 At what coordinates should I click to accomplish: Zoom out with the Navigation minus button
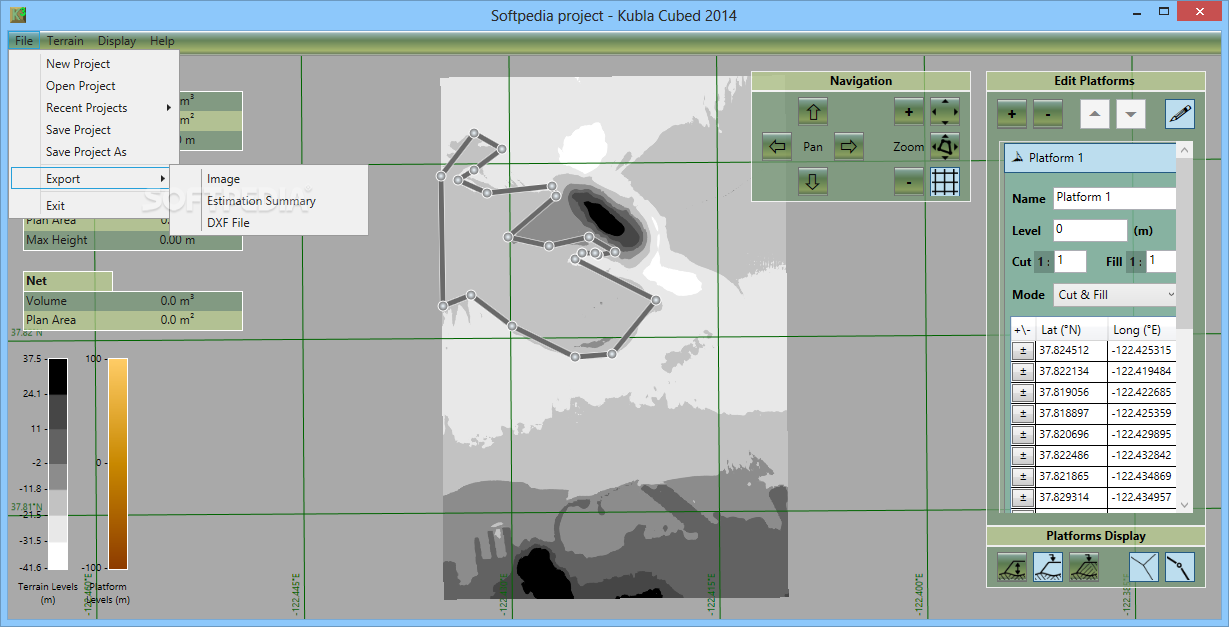[908, 181]
